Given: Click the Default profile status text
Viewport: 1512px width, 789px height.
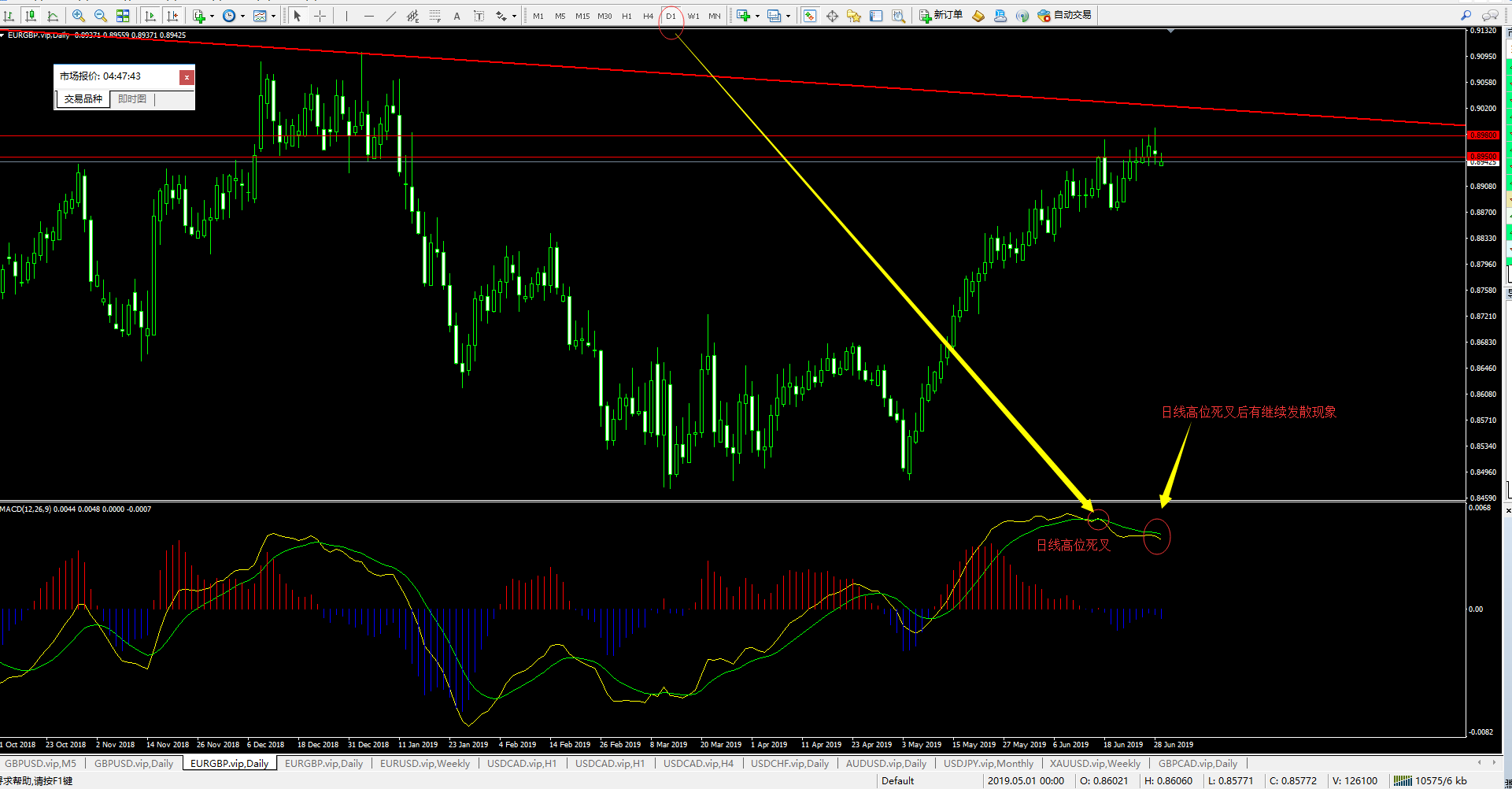Looking at the screenshot, I should pos(897,781).
